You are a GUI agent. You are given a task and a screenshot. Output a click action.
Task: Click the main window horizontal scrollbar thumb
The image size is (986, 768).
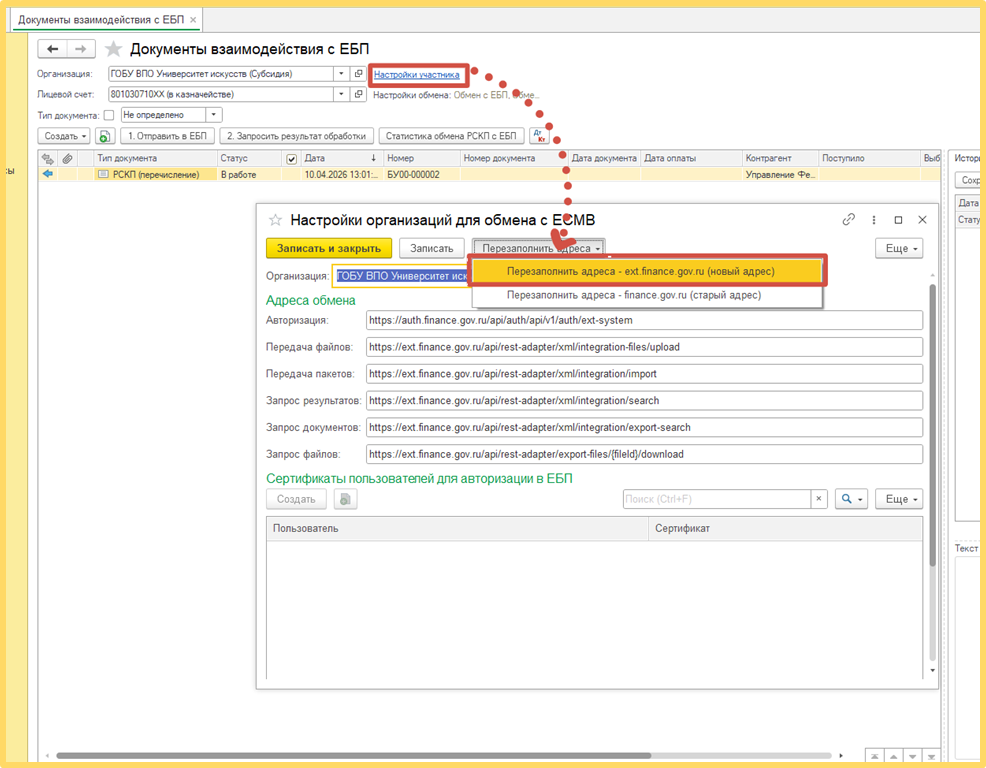click(353, 755)
